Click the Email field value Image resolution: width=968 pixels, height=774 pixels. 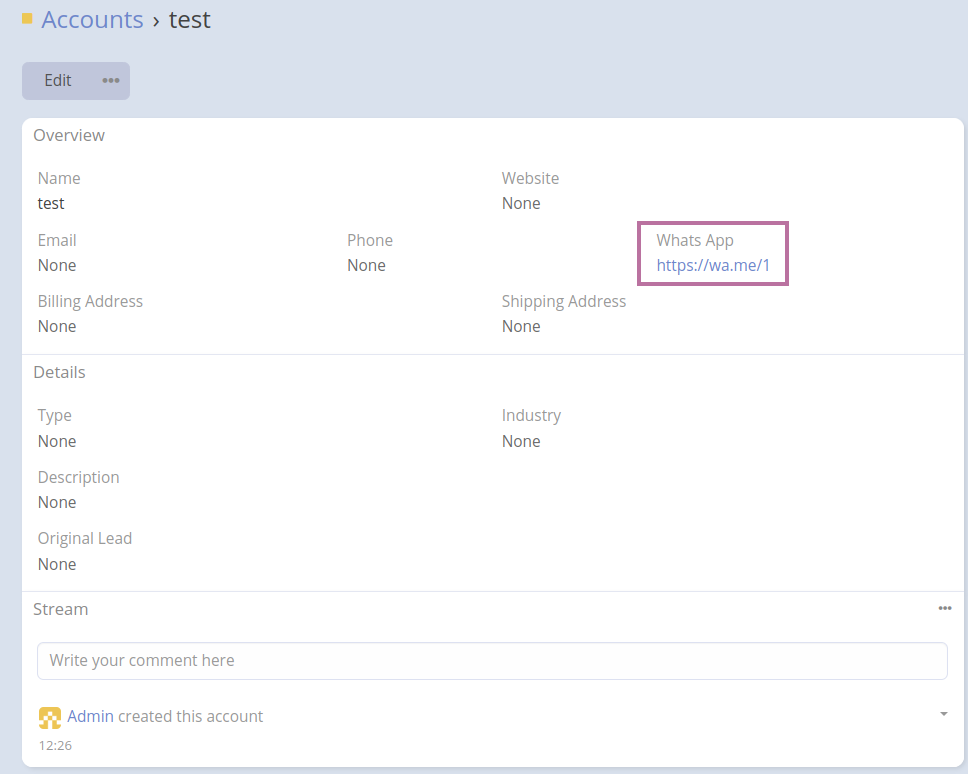tap(57, 265)
